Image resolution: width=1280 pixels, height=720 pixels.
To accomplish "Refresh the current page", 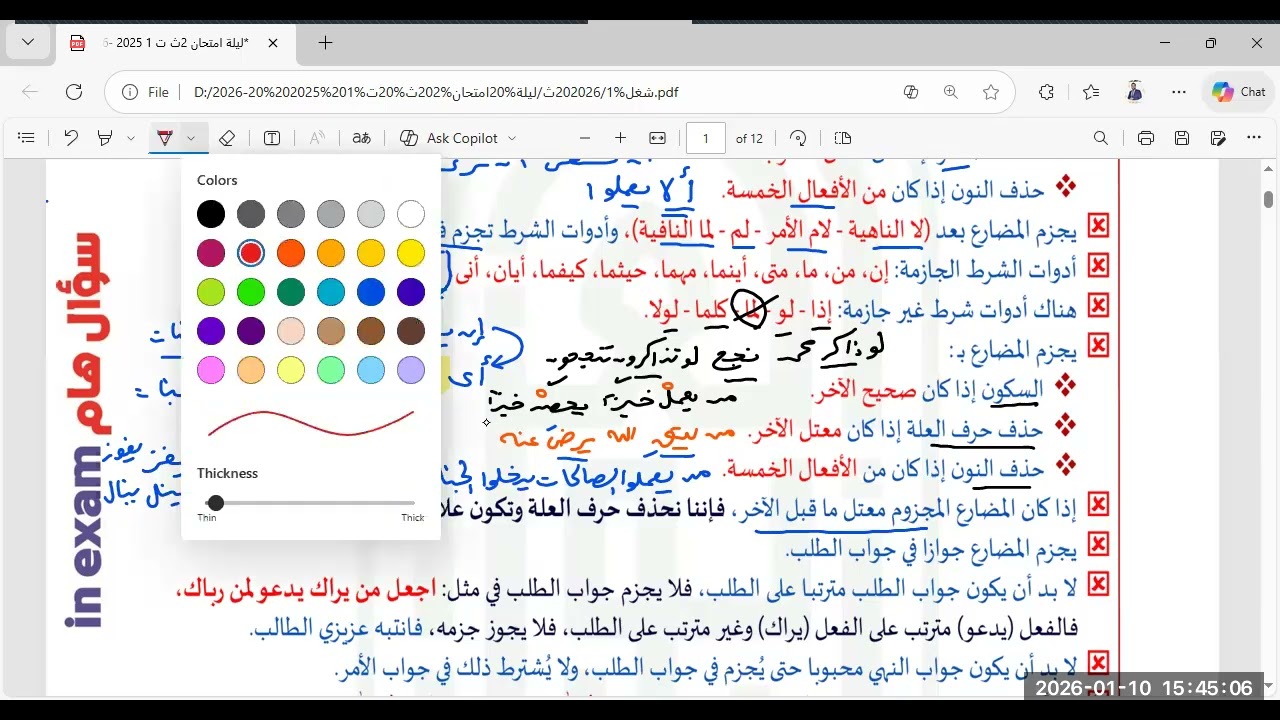I will (74, 92).
